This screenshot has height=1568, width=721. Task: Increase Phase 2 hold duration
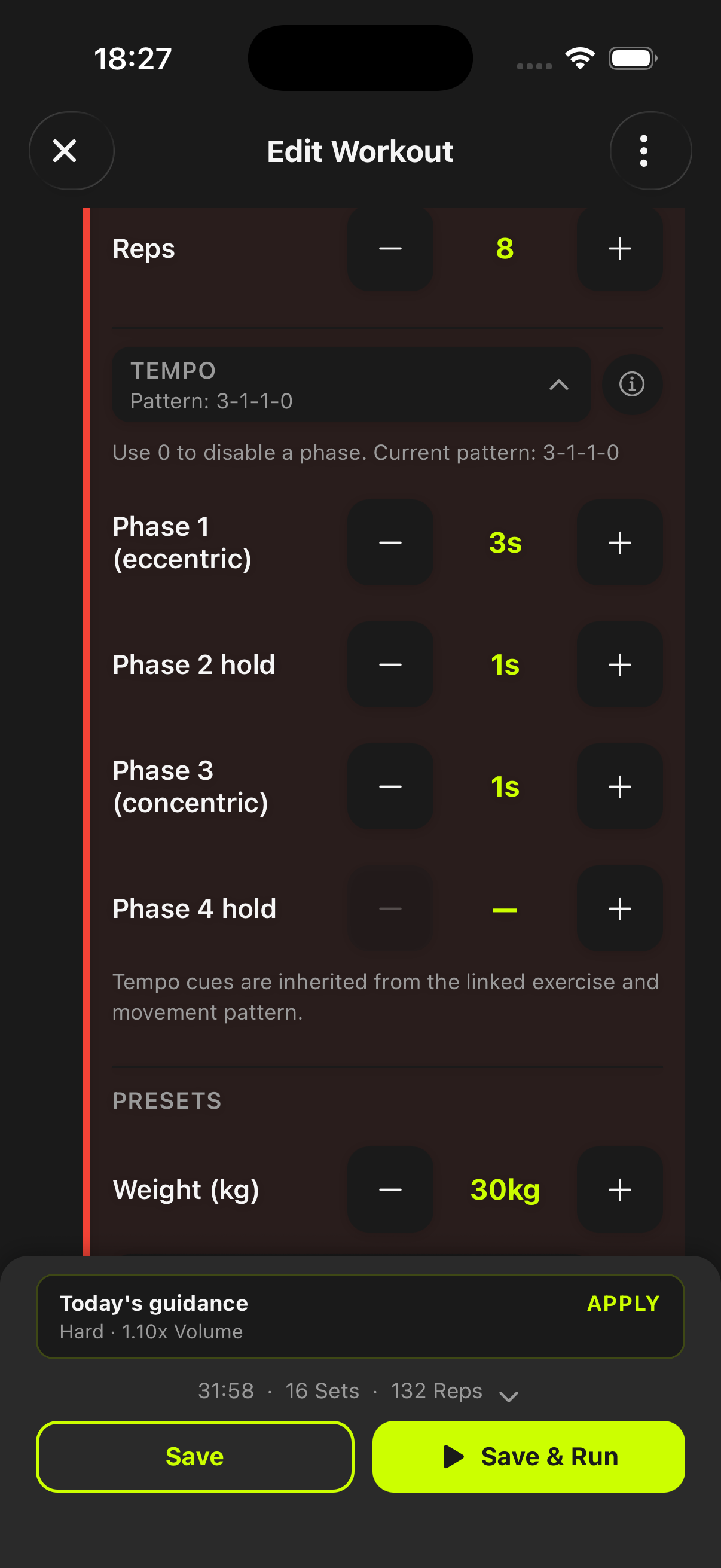click(619, 665)
